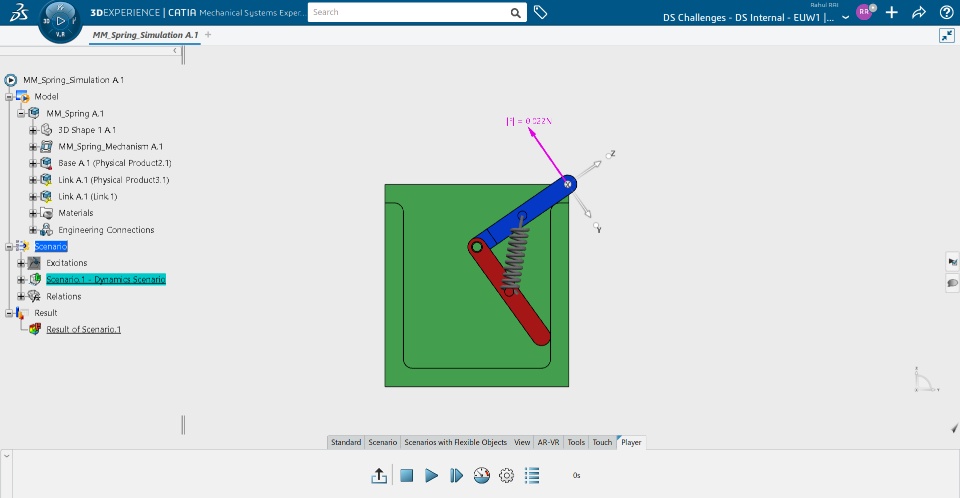Expand the Relations node
960x498 pixels.
point(21,296)
